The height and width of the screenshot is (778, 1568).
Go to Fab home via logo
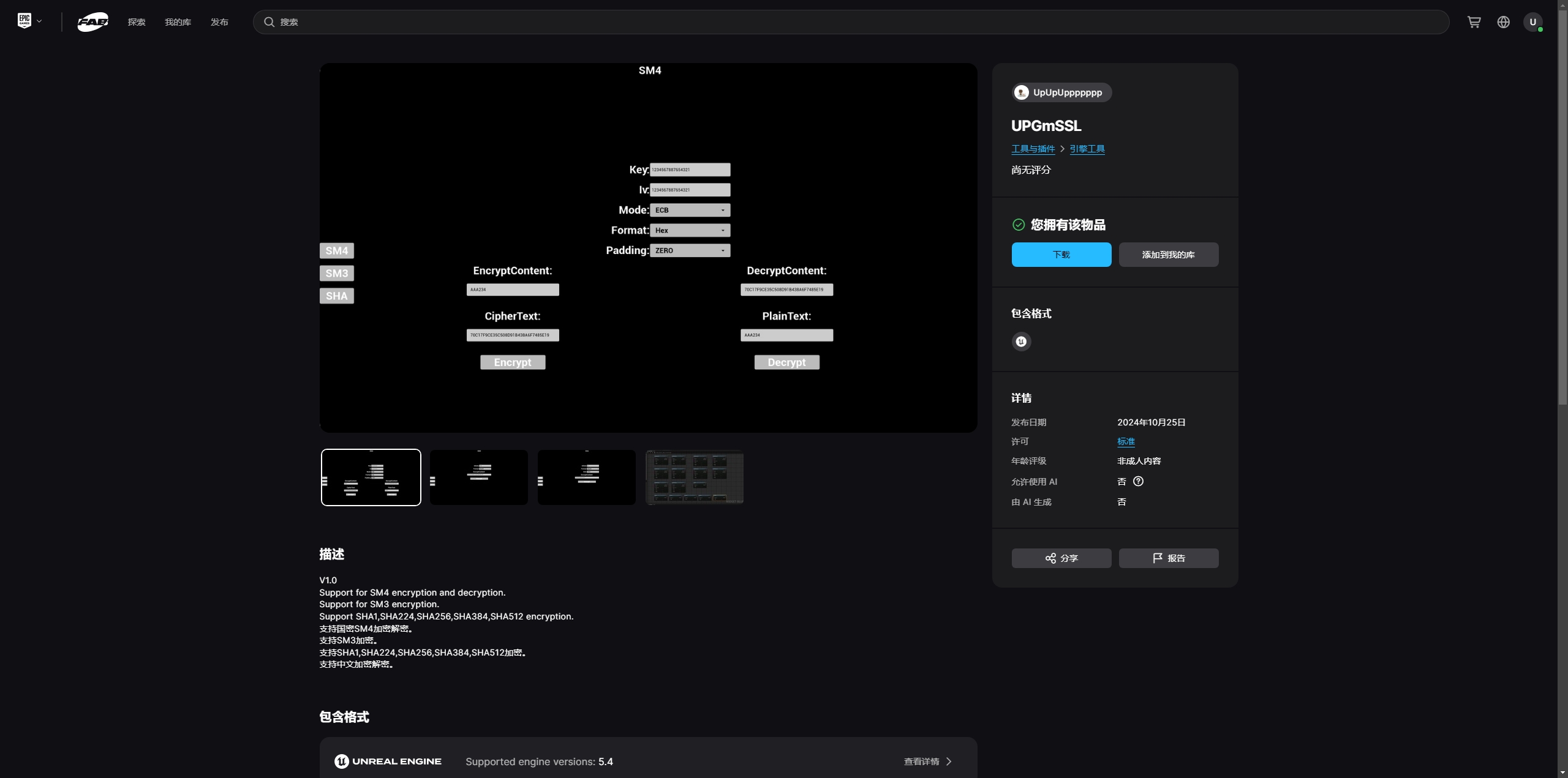pos(92,22)
